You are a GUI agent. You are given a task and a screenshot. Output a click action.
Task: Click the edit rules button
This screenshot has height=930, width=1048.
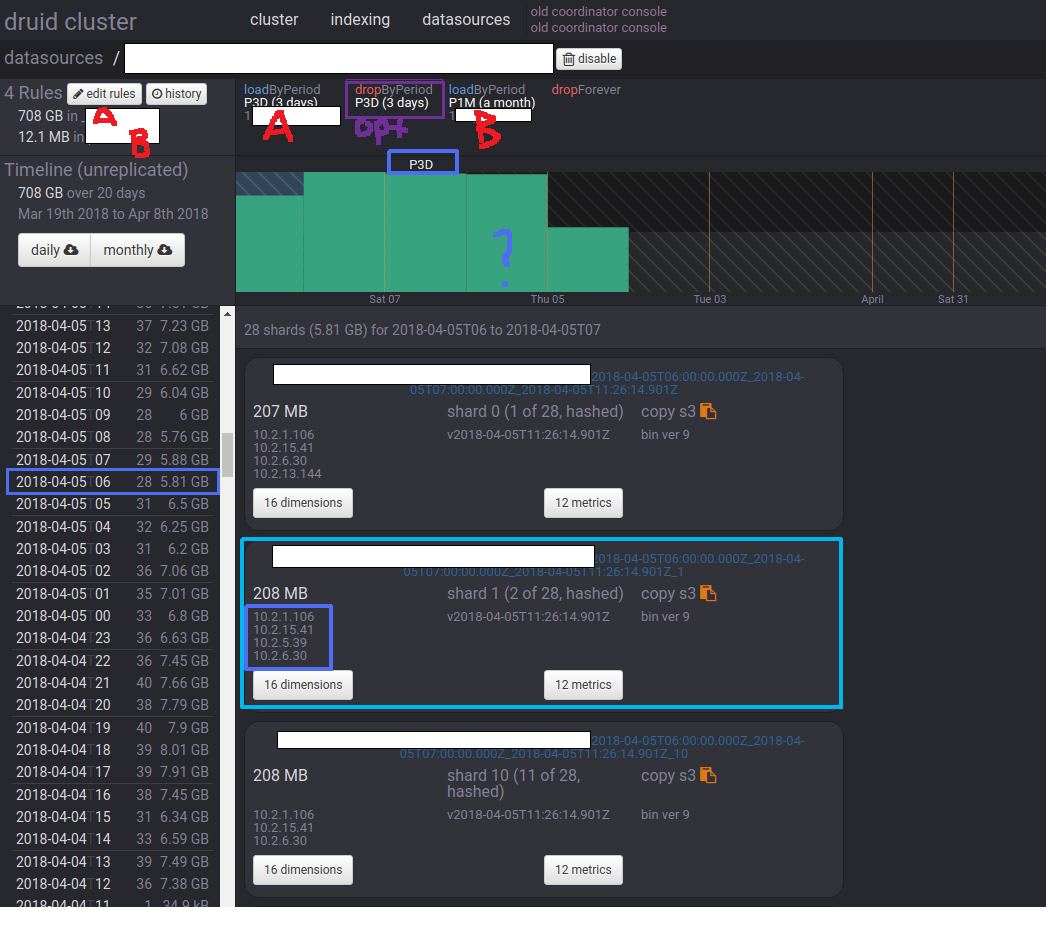pyautogui.click(x=104, y=94)
